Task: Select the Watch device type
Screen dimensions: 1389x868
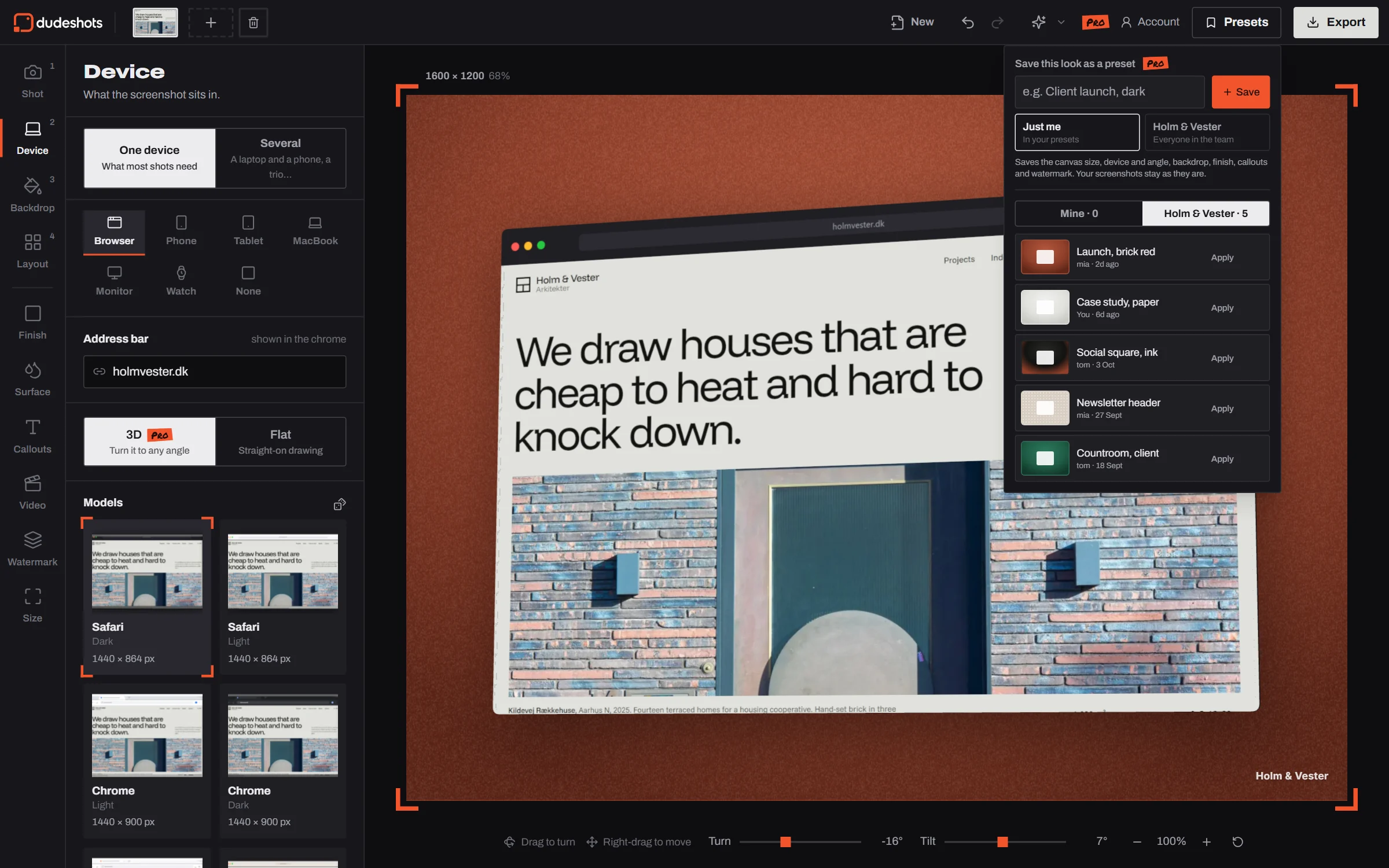Action: (x=181, y=282)
